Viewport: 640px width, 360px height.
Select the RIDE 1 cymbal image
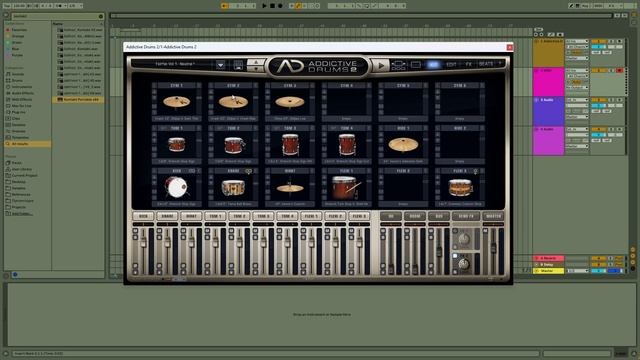coord(403,144)
